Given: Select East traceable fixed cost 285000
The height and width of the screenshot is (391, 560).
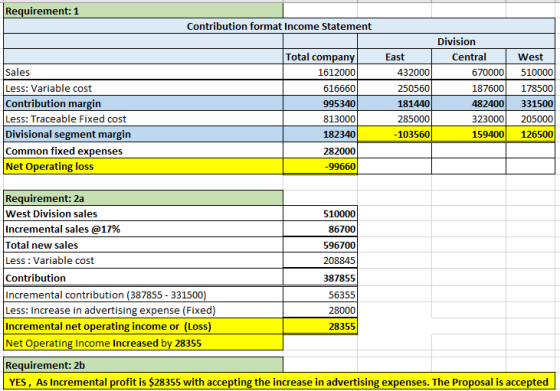Looking at the screenshot, I should coord(395,119).
